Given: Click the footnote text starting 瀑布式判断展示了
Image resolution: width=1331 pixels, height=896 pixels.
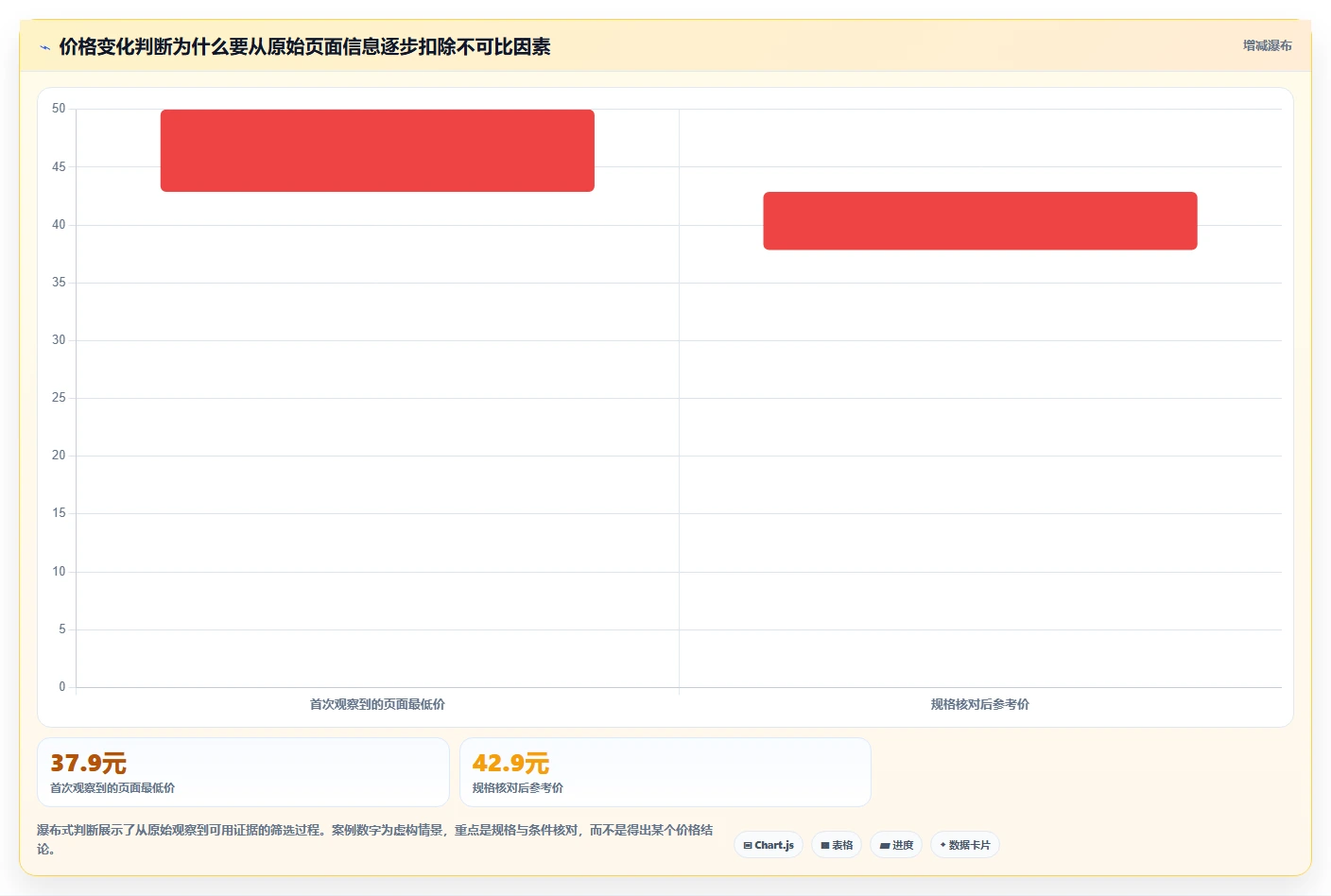Looking at the screenshot, I should [375, 839].
